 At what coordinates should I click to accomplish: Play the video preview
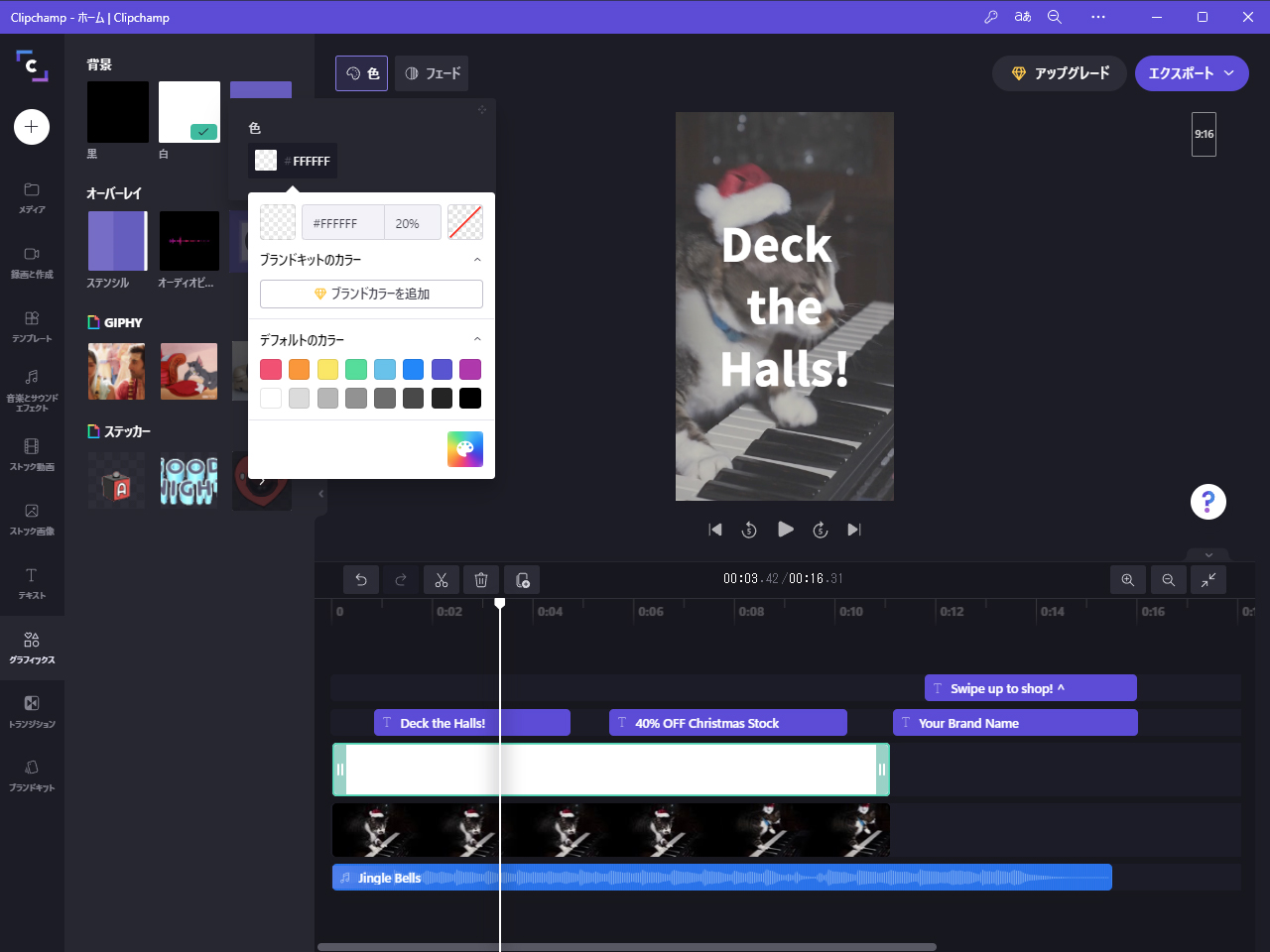(x=786, y=530)
